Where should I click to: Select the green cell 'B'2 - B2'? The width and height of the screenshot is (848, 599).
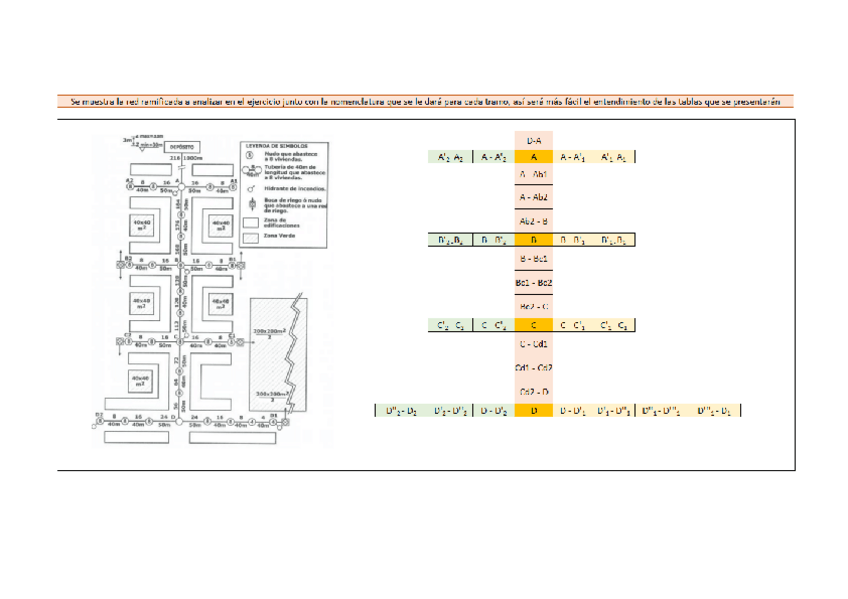pyautogui.click(x=450, y=240)
